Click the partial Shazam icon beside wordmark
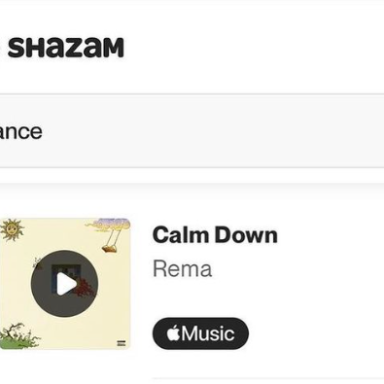This screenshot has width=384, height=384. tap(1, 48)
